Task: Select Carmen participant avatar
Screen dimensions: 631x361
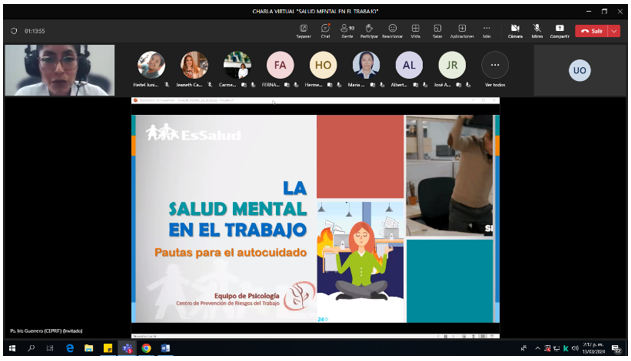Action: 237,65
